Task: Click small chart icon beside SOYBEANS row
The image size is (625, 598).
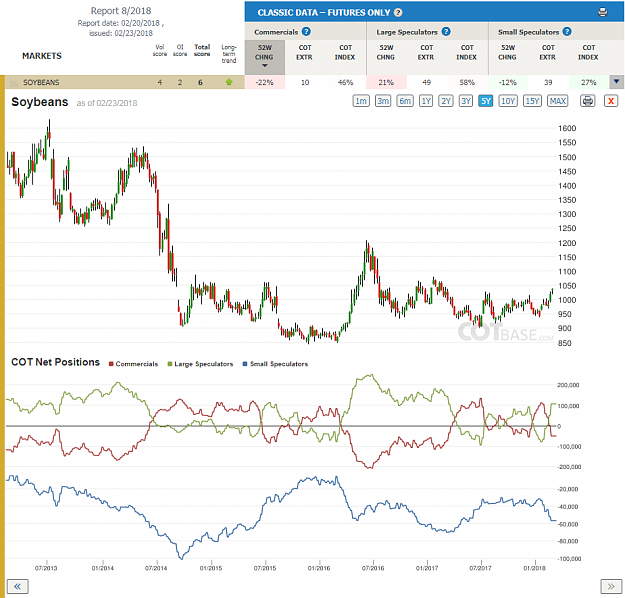Action: [14, 83]
